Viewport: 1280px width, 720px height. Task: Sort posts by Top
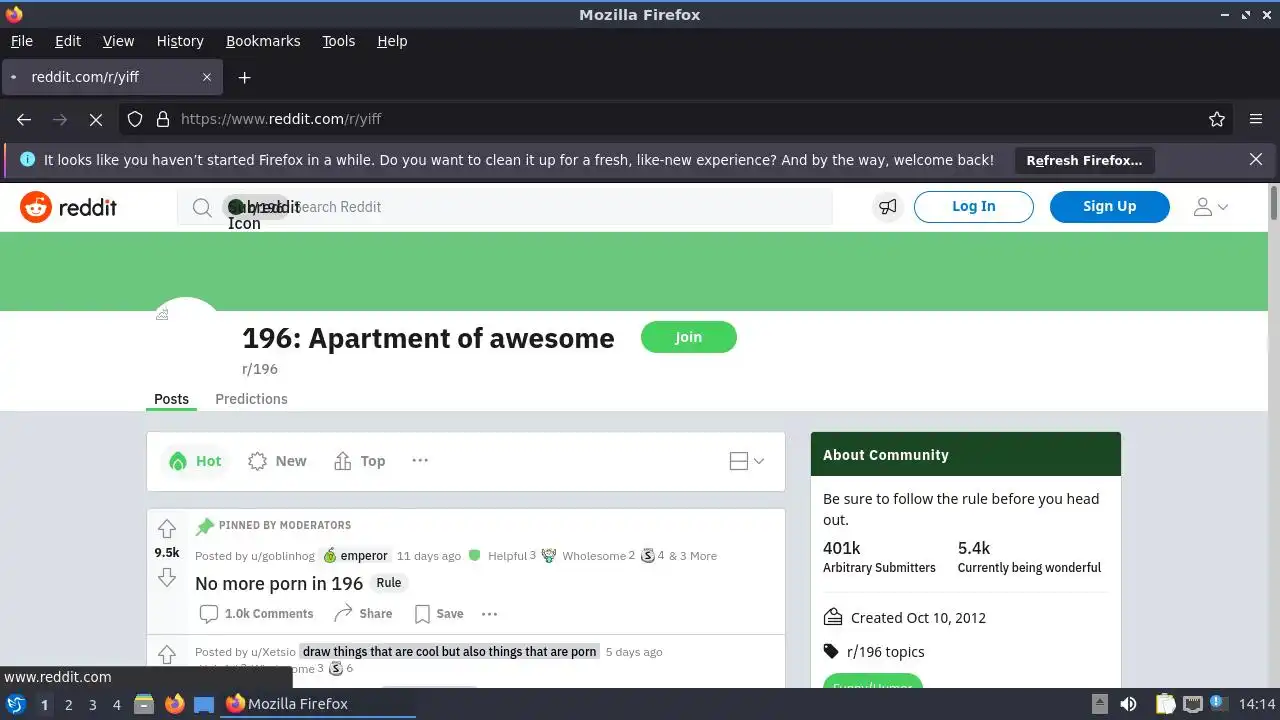[x=359, y=461]
